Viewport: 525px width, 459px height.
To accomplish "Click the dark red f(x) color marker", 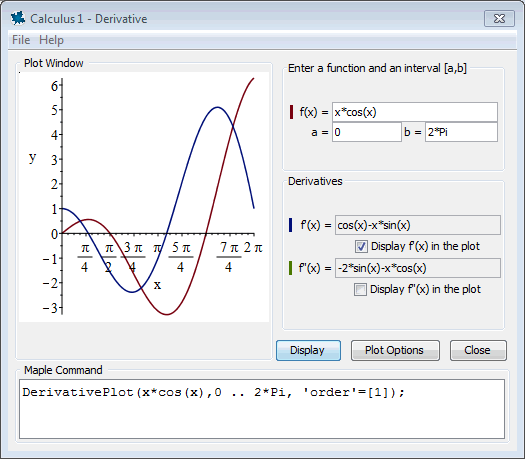I will click(x=291, y=112).
